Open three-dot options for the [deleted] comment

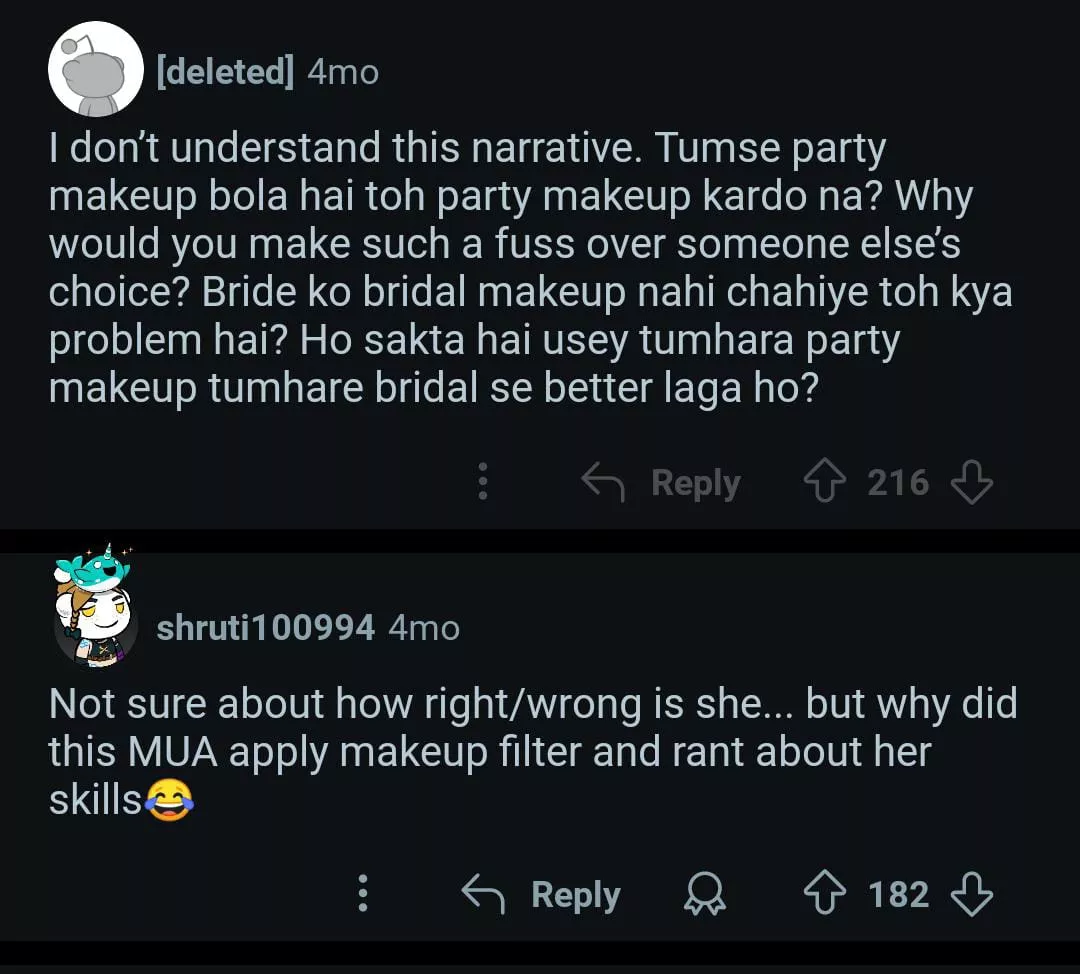click(x=483, y=483)
